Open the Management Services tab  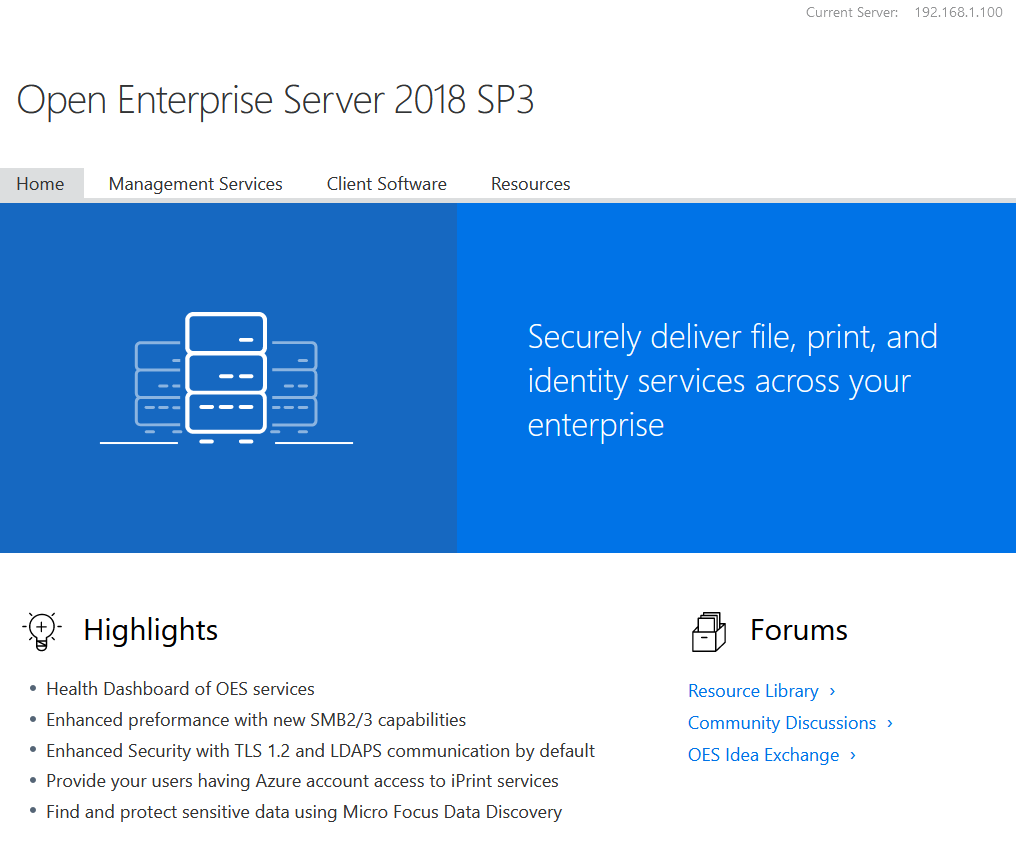[x=195, y=184]
